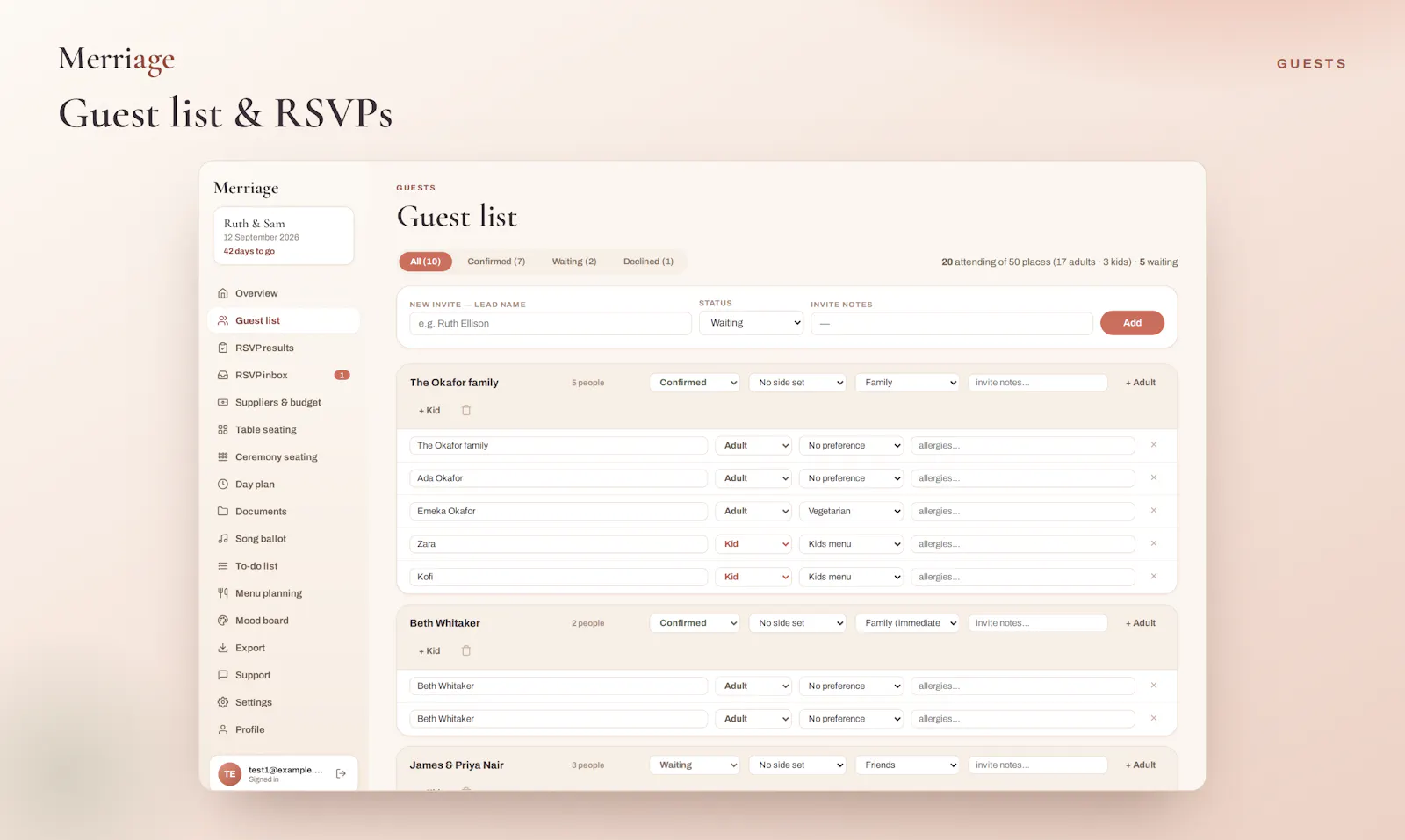Click the TE user avatar

230,773
